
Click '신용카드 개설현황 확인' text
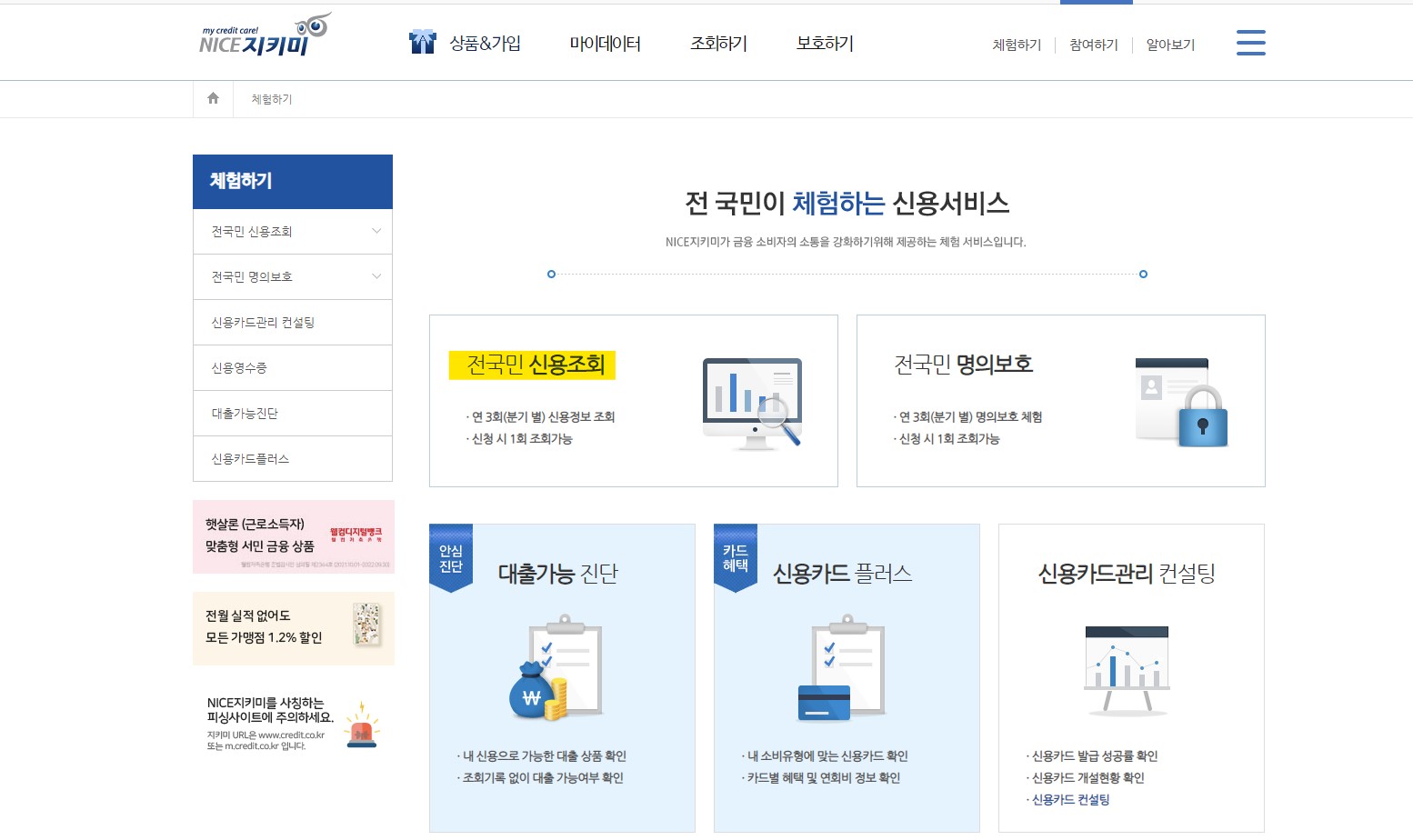[1087, 778]
